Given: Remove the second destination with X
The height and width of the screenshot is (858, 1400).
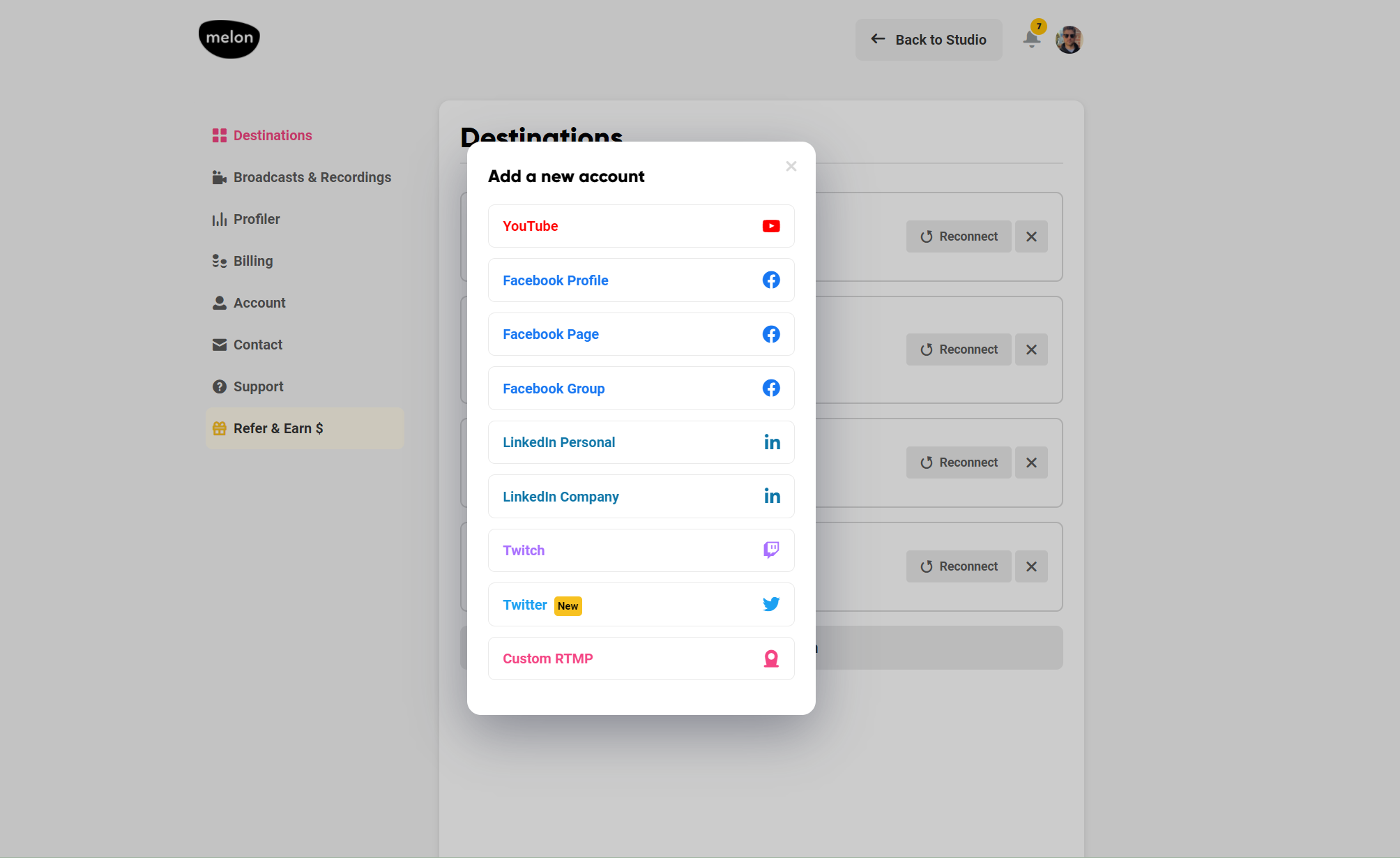Looking at the screenshot, I should 1031,349.
